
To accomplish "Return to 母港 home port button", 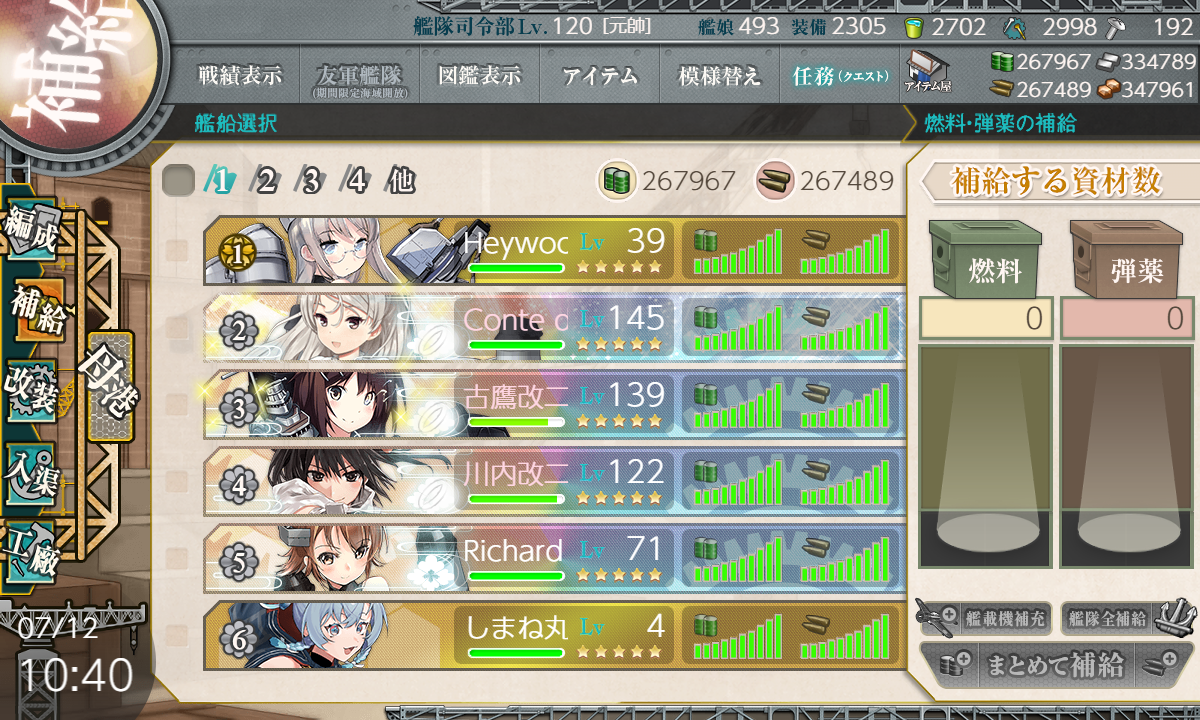I will (109, 386).
